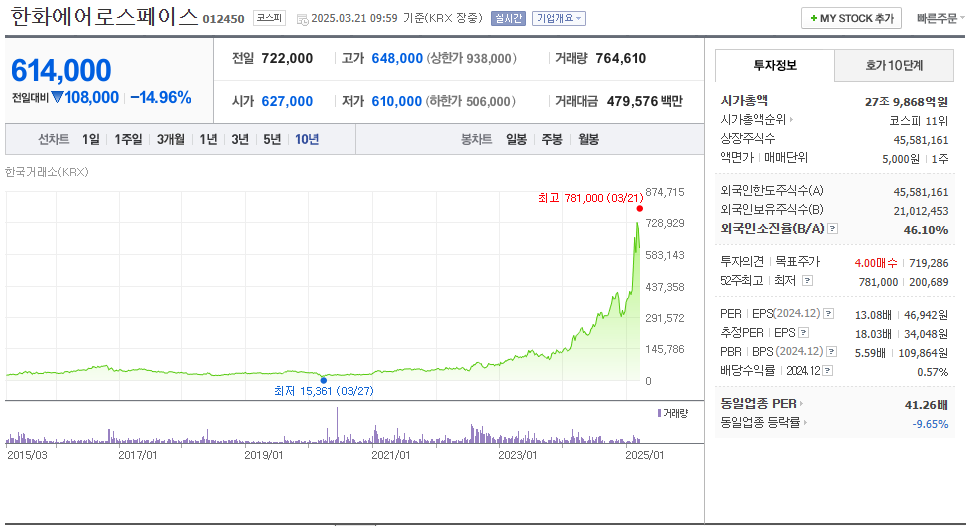Click the calendar icon beside the date

click(302, 19)
